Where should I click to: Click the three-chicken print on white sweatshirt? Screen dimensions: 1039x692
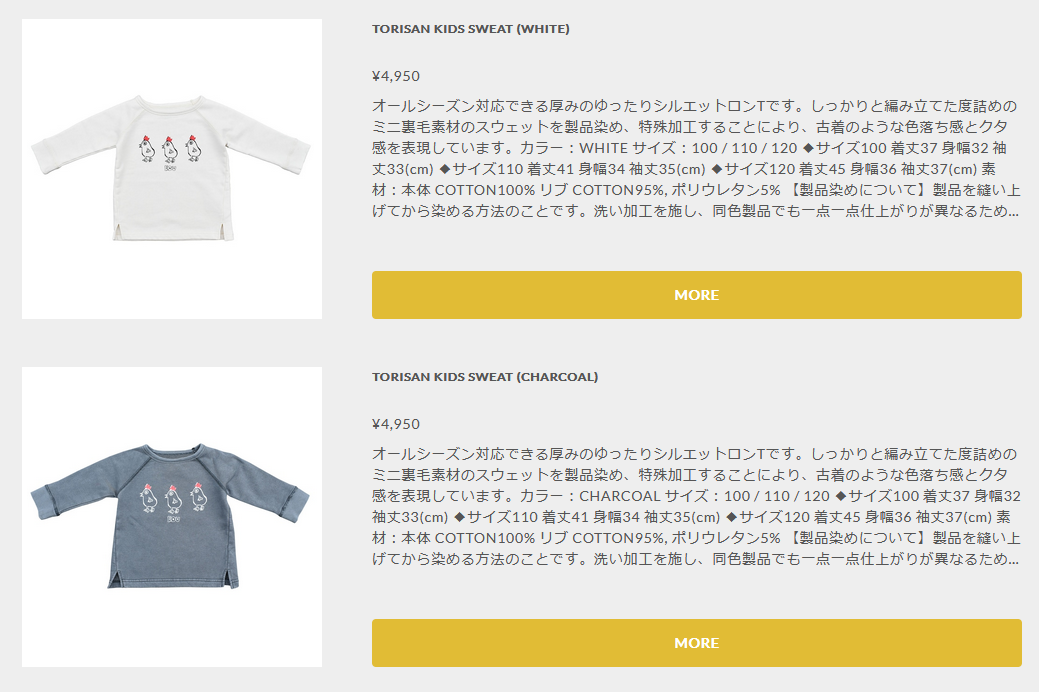[170, 150]
